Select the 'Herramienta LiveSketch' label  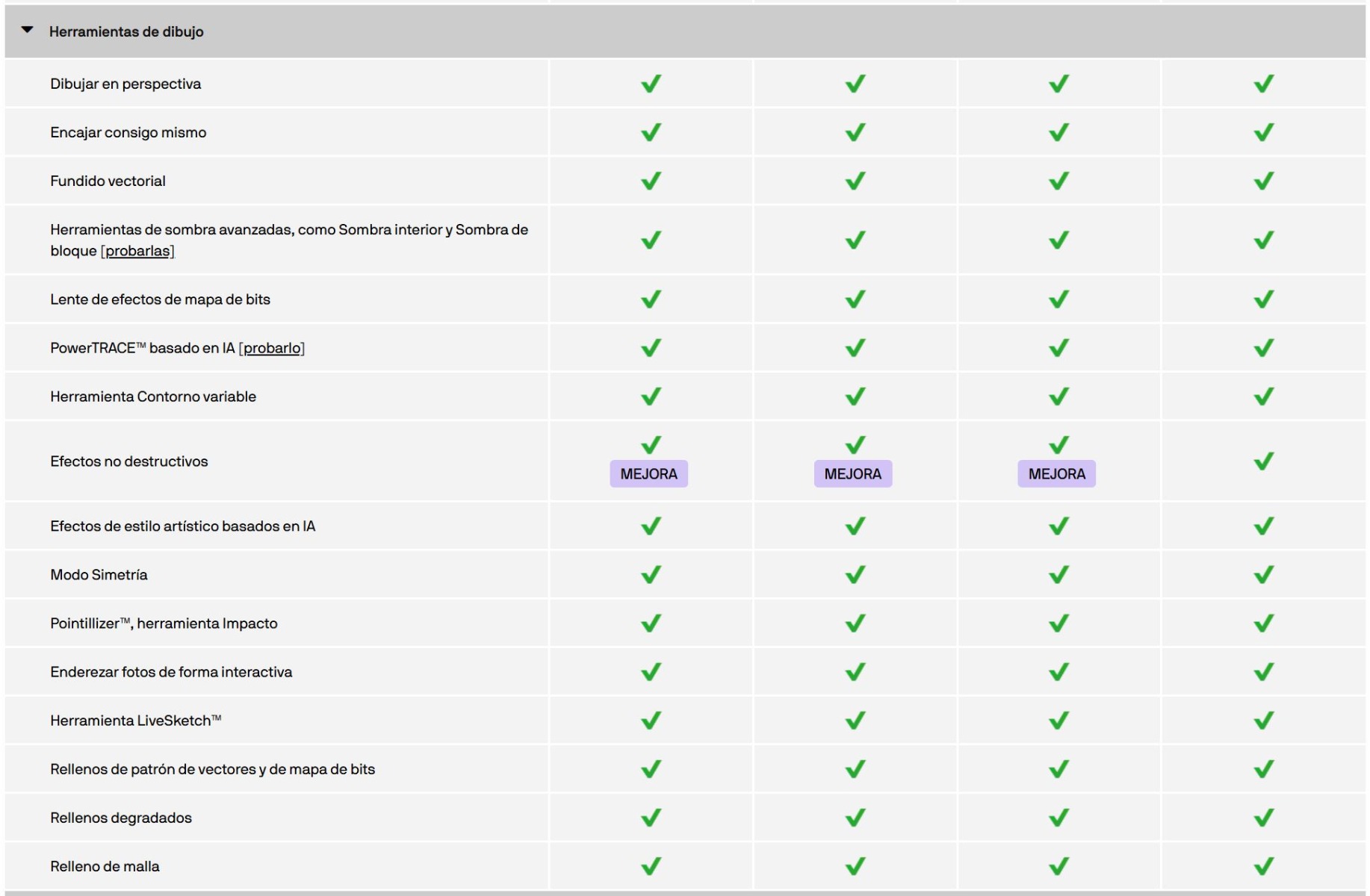click(136, 721)
